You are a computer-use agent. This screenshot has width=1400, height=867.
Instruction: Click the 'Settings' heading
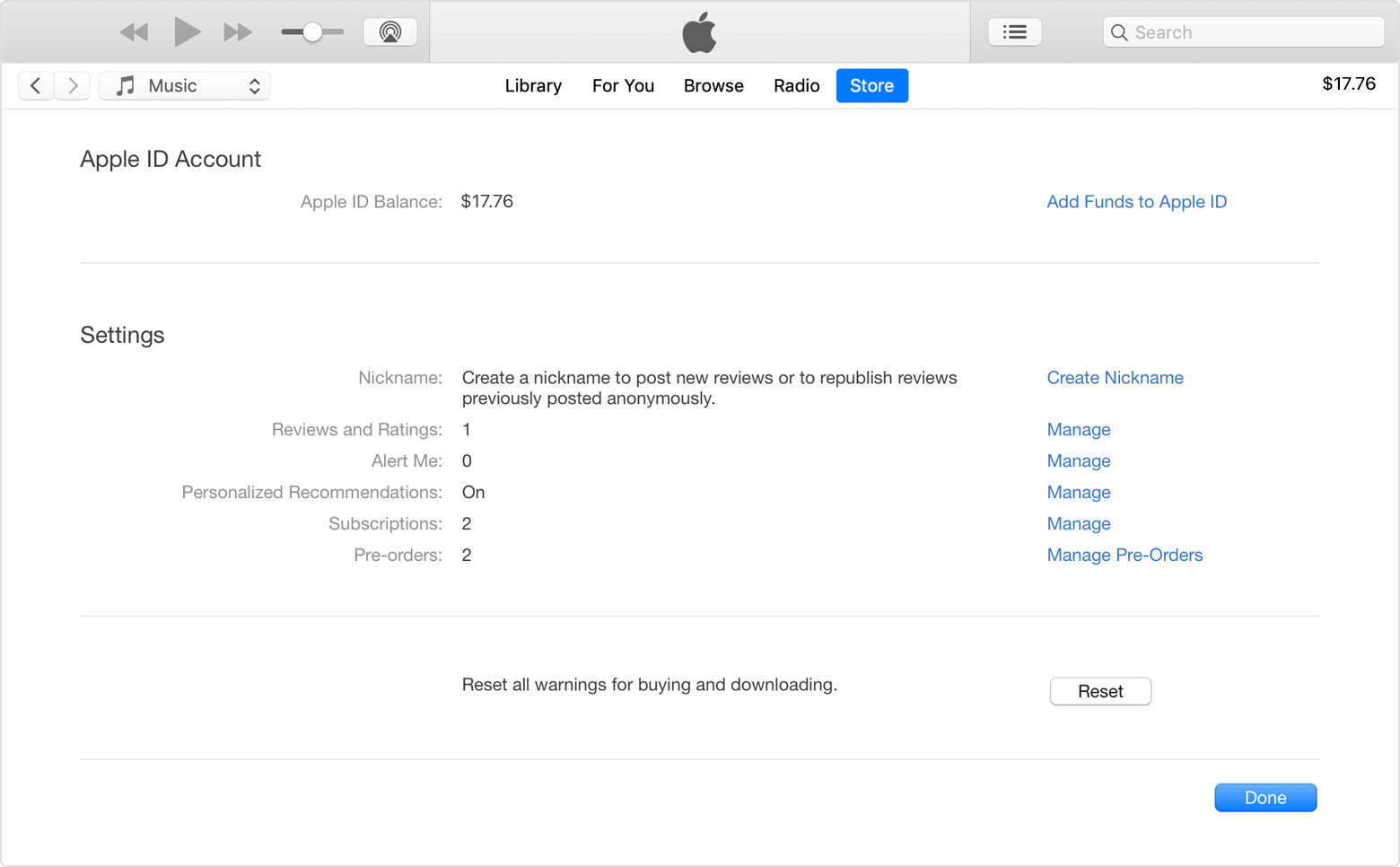point(122,335)
